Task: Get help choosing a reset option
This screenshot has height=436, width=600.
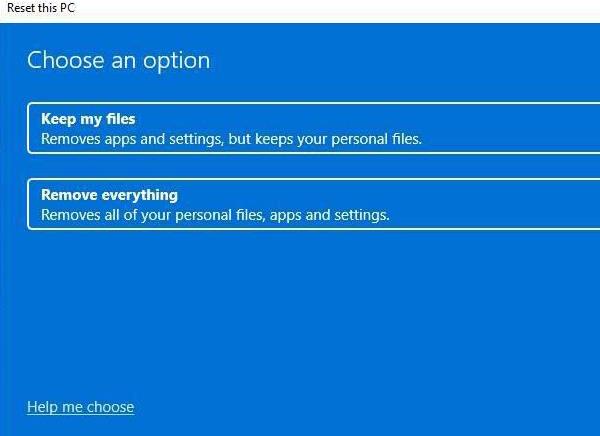Action: pyautogui.click(x=80, y=407)
